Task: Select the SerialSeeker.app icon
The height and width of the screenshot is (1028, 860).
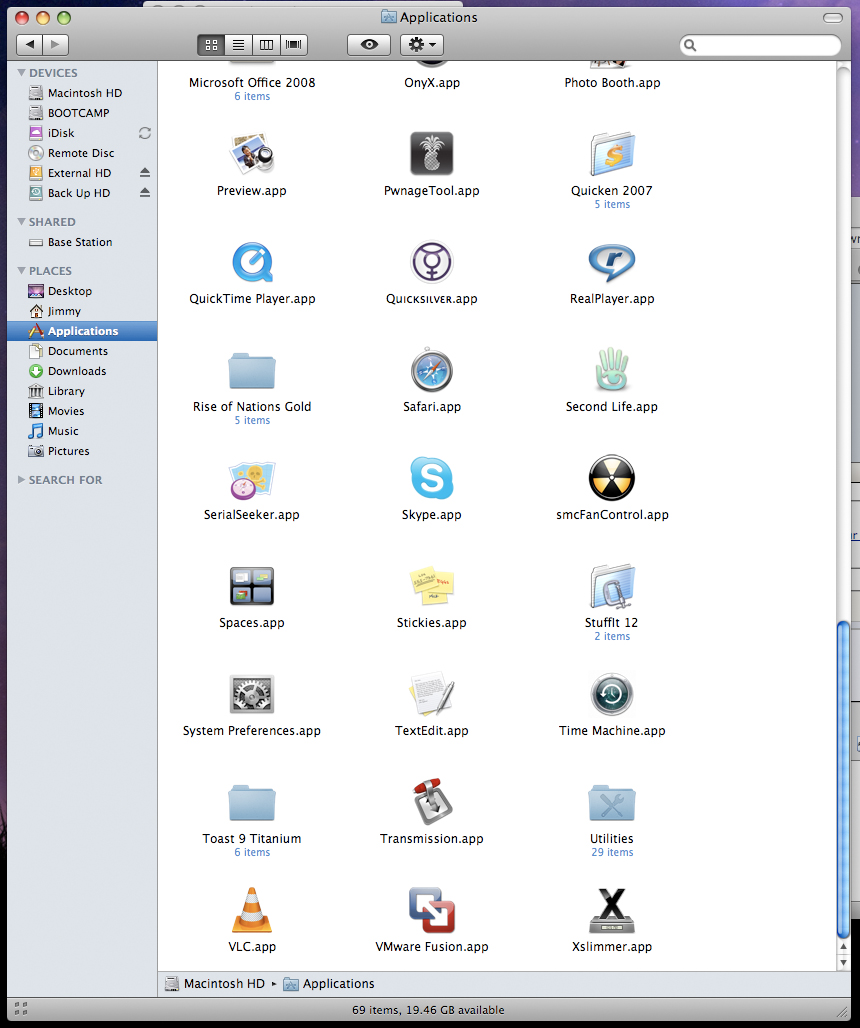Action: pos(252,479)
